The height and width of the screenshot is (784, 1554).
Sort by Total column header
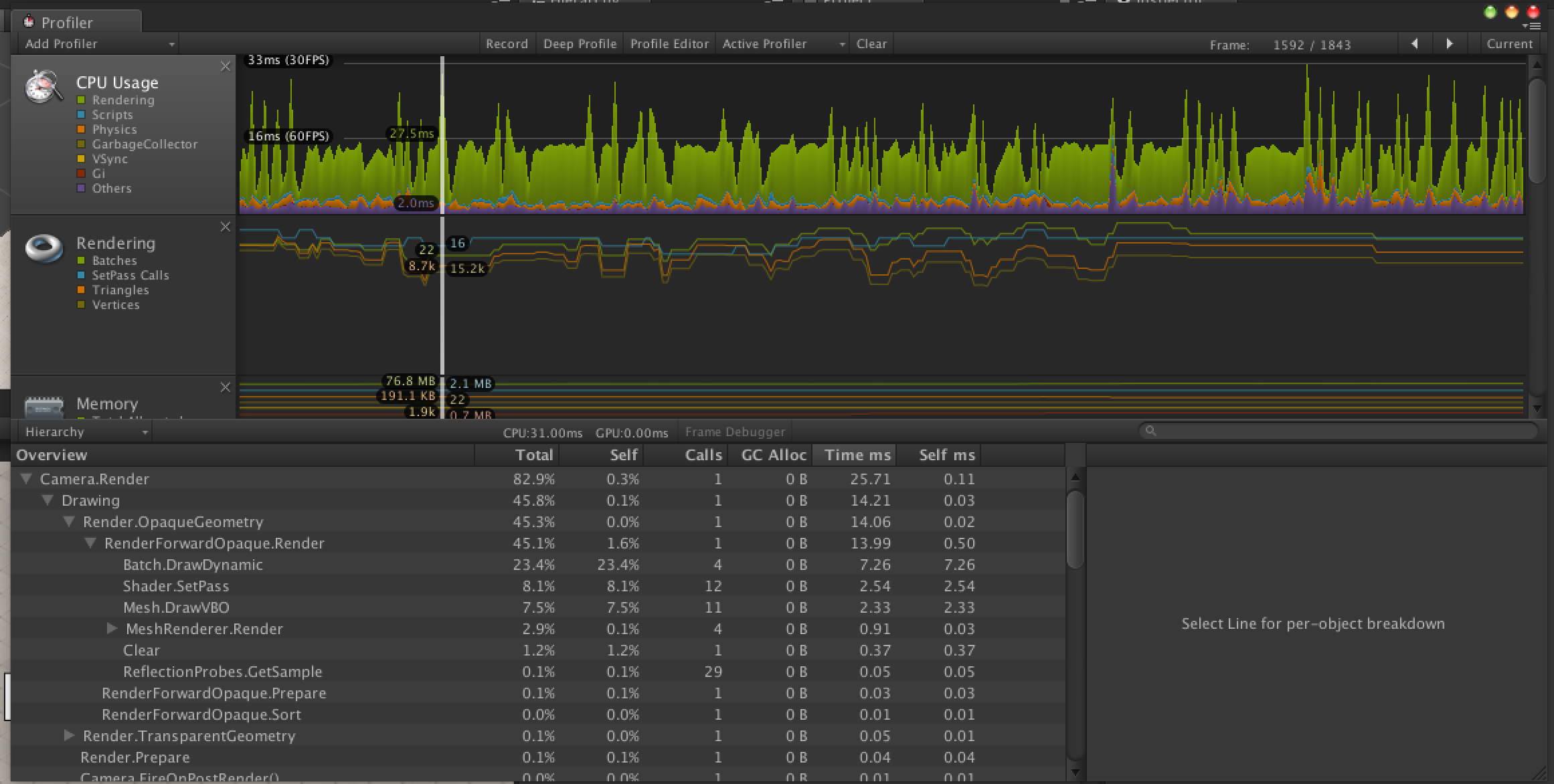[x=517, y=455]
